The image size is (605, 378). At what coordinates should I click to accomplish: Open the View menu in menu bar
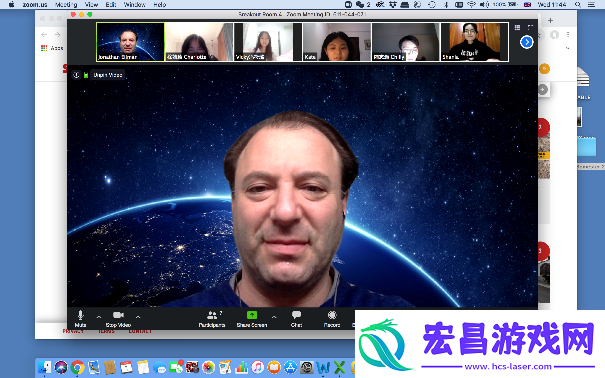[x=91, y=5]
